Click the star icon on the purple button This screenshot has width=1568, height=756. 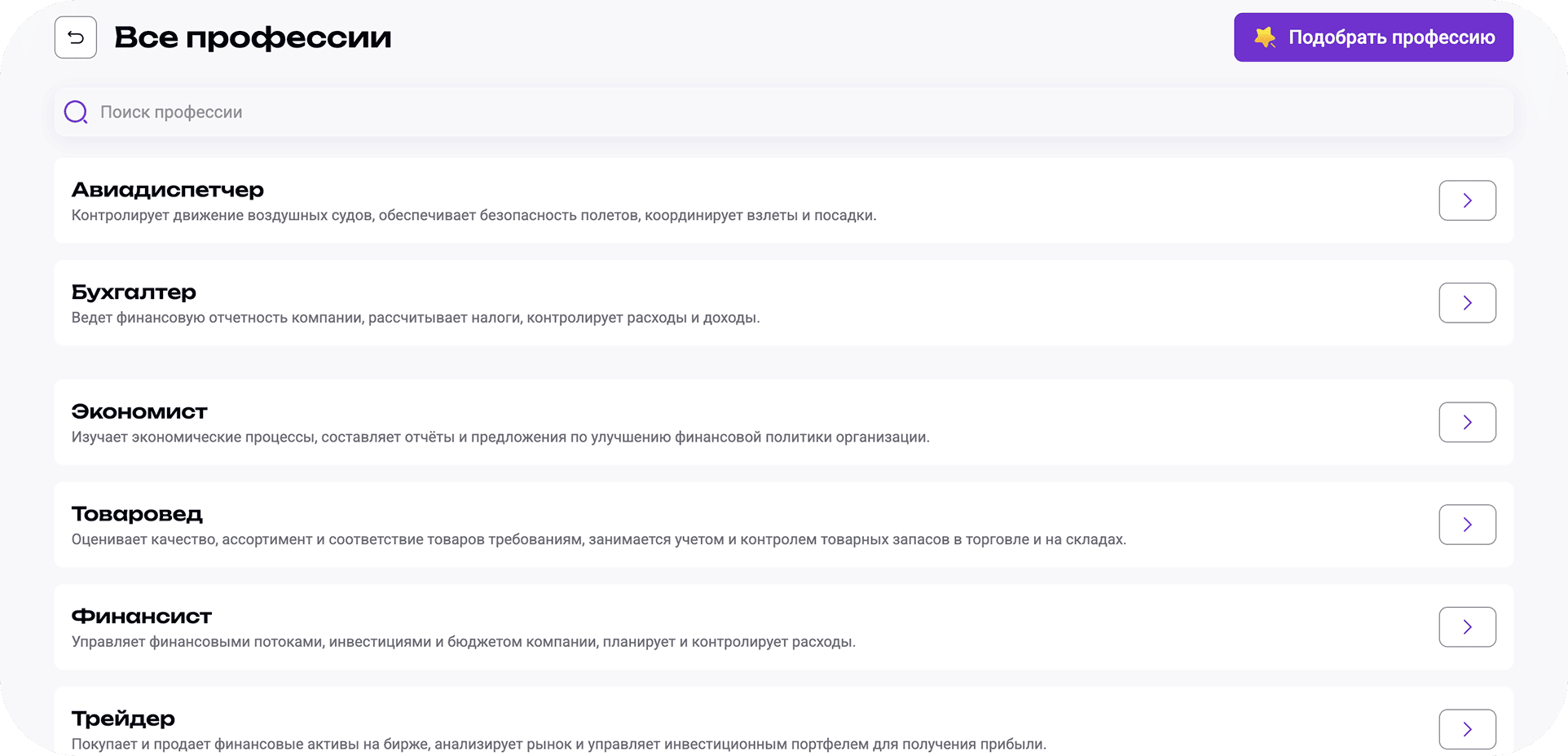(1264, 37)
